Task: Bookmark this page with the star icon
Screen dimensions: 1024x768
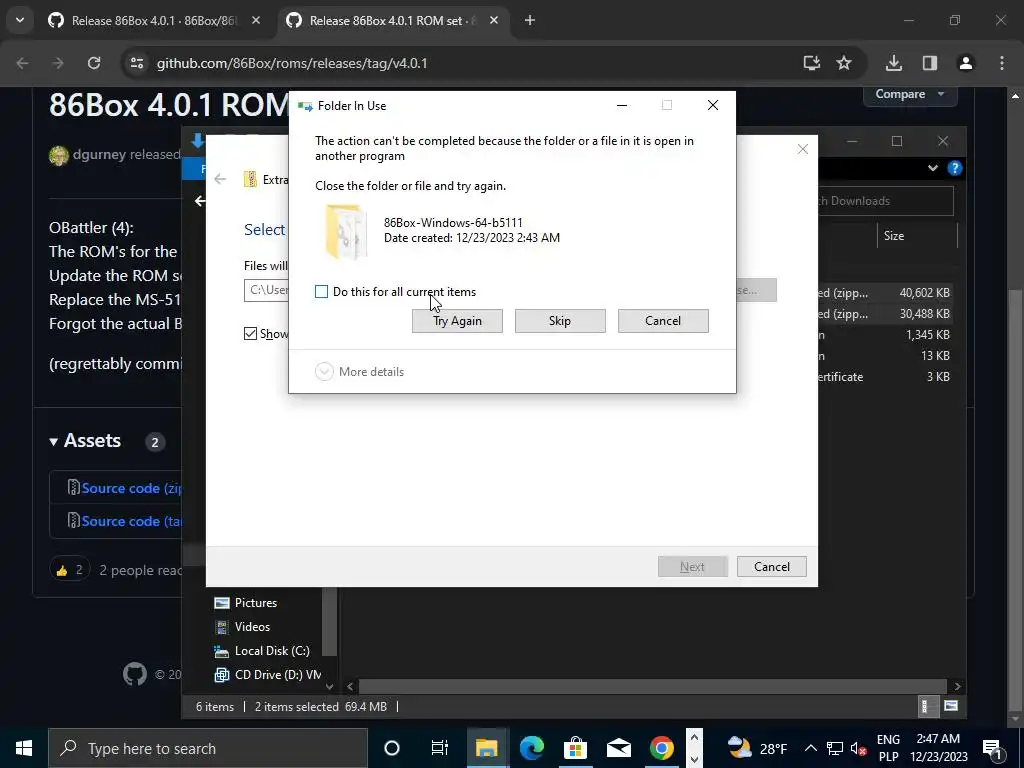Action: (844, 63)
